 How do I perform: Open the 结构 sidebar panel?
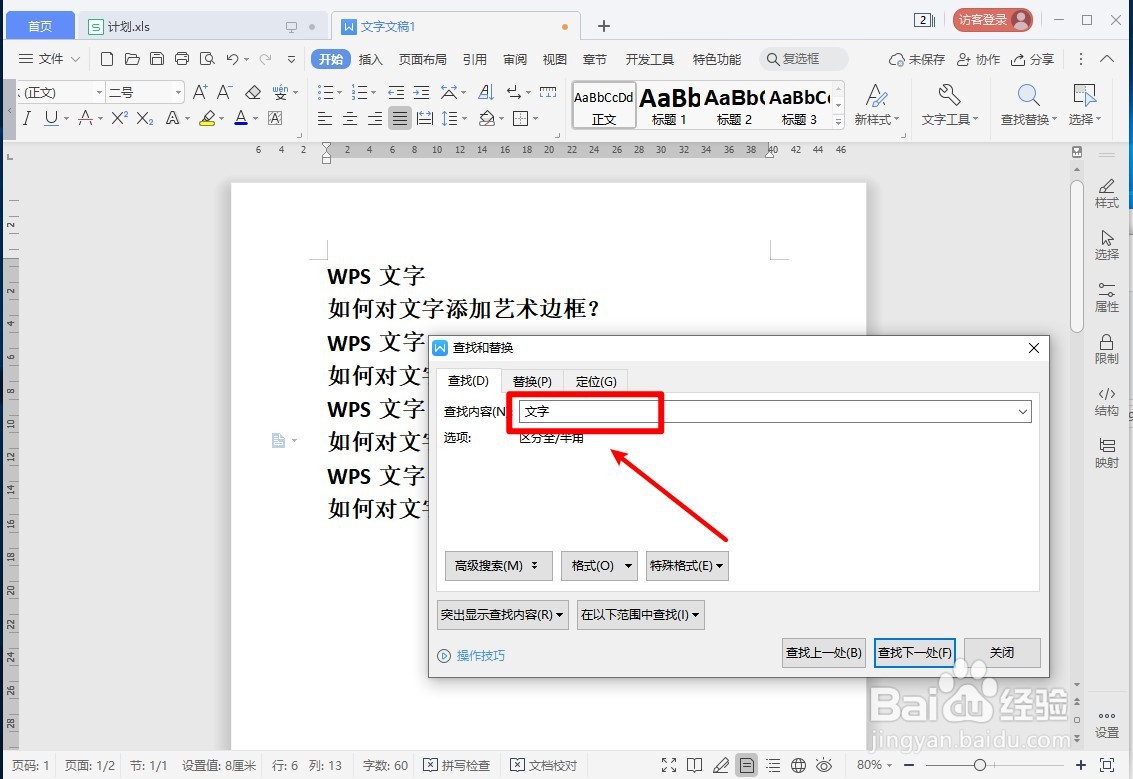[x=1106, y=402]
